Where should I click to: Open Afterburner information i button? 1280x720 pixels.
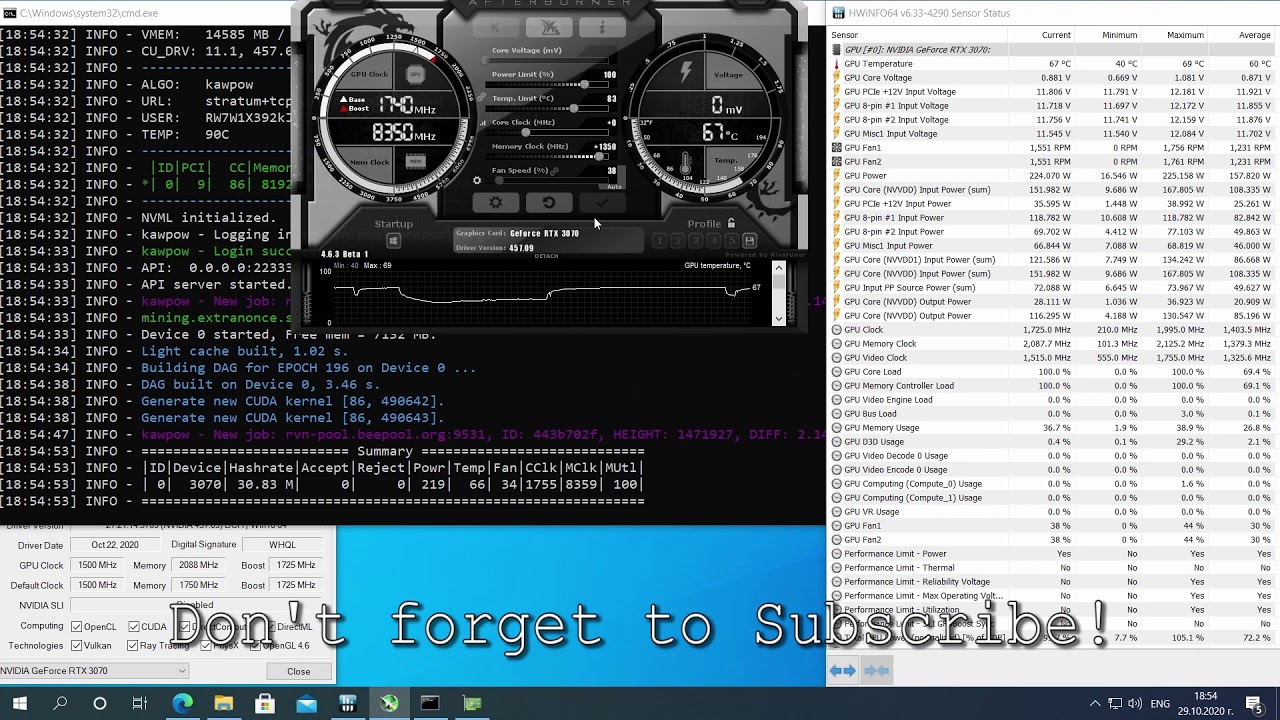pos(602,28)
